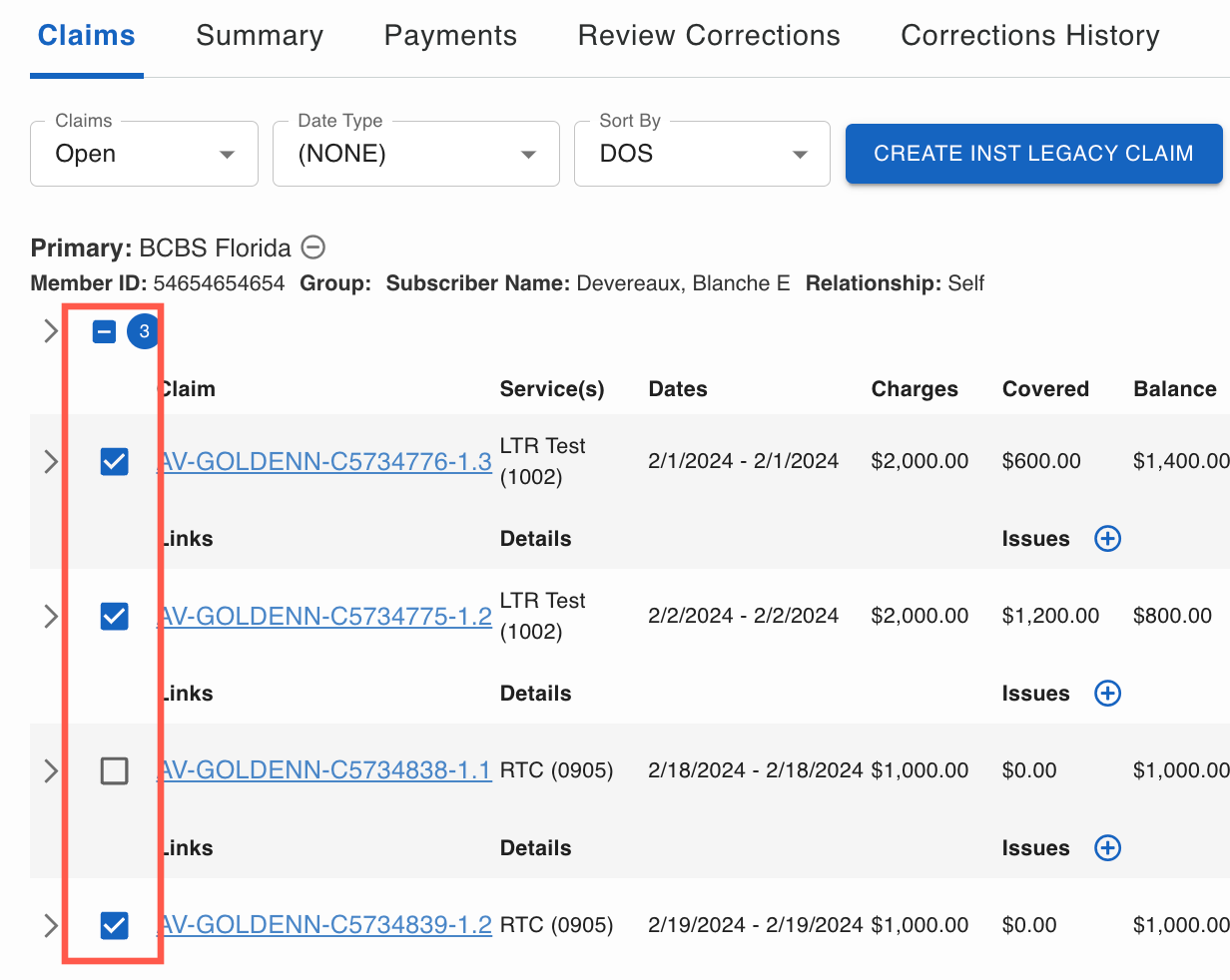Open the Claims status dropdown set to Open
Image resolution: width=1230 pixels, height=980 pixels.
point(145,154)
